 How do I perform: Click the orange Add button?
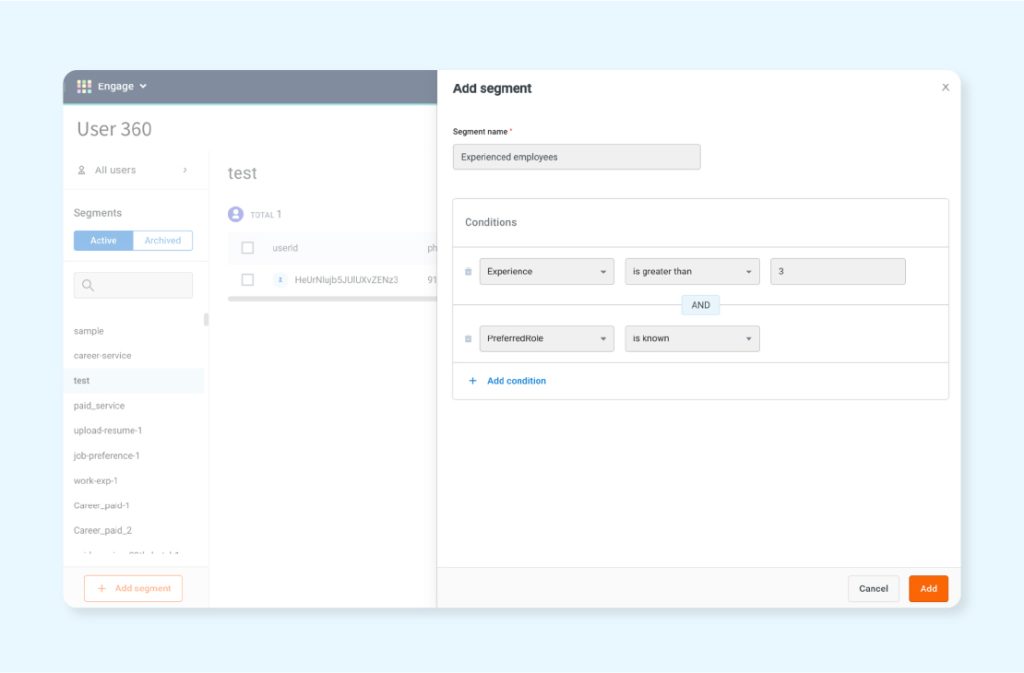tap(929, 589)
